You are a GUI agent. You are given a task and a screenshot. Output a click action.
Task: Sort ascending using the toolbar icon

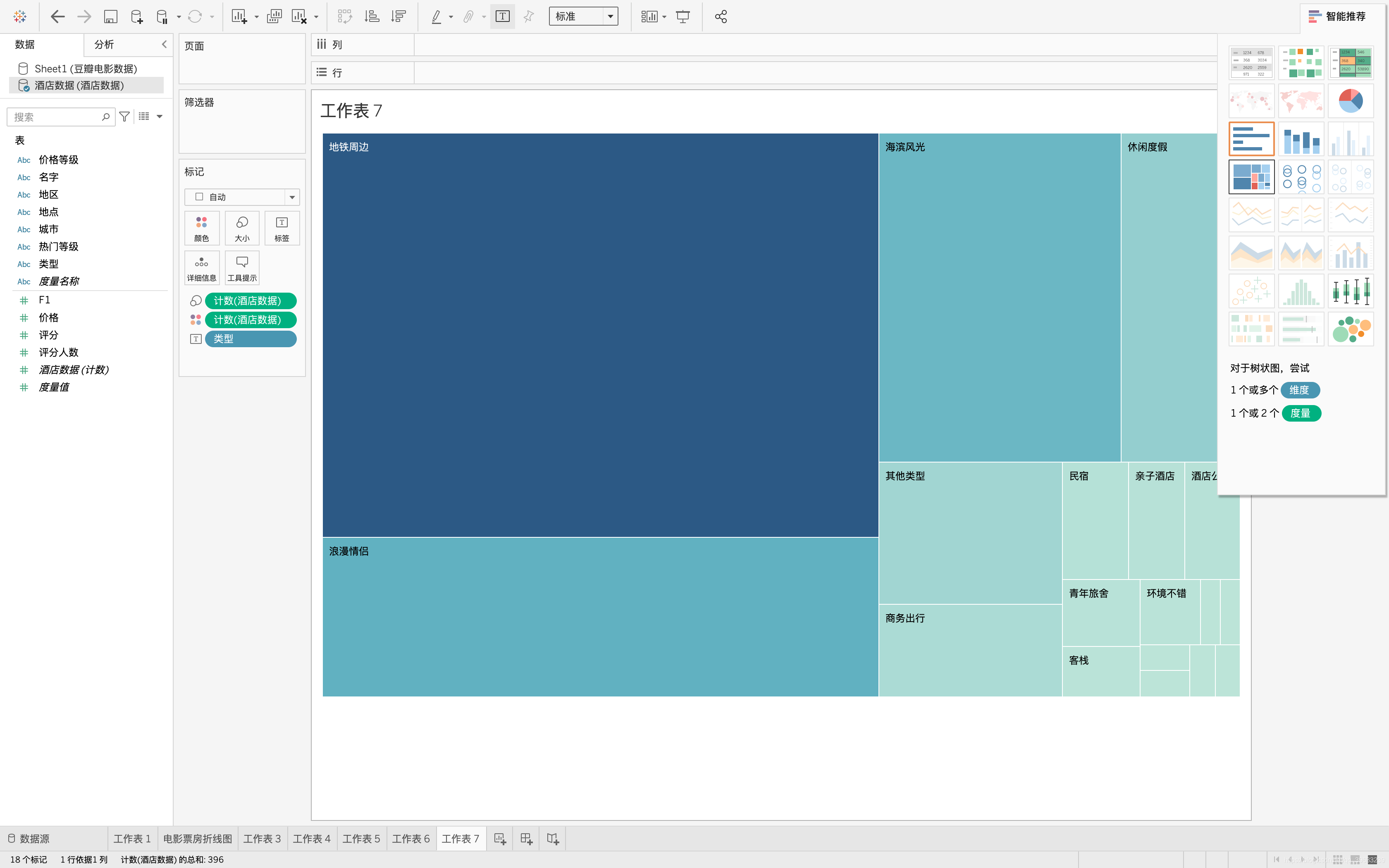[372, 17]
